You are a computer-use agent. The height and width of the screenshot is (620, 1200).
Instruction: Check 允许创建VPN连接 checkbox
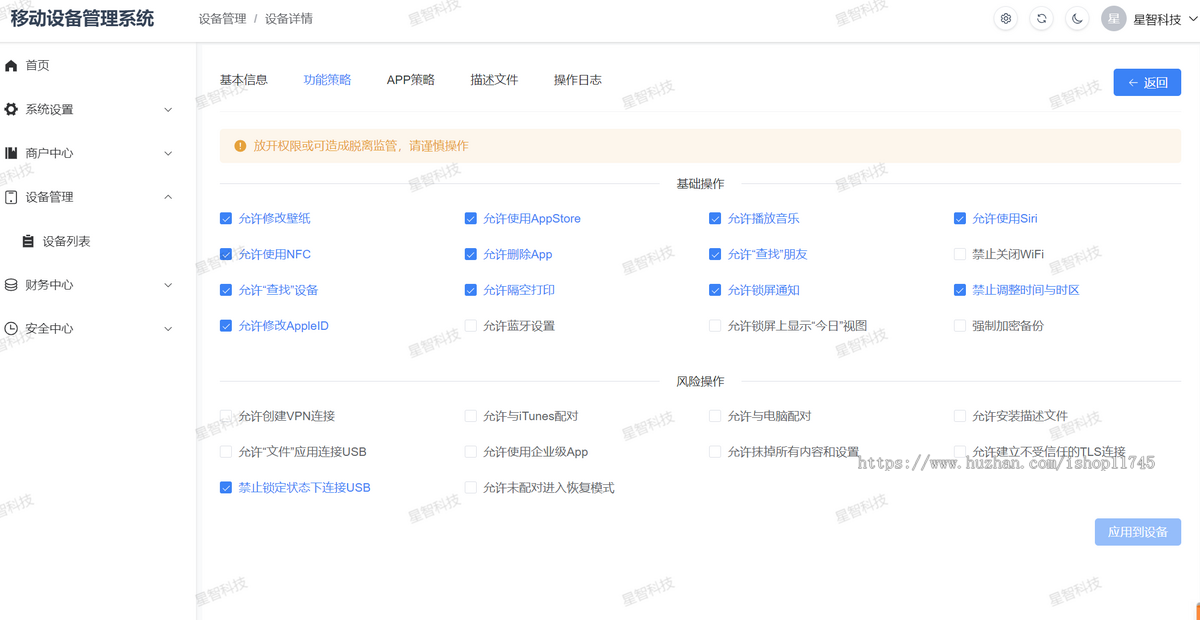point(226,416)
